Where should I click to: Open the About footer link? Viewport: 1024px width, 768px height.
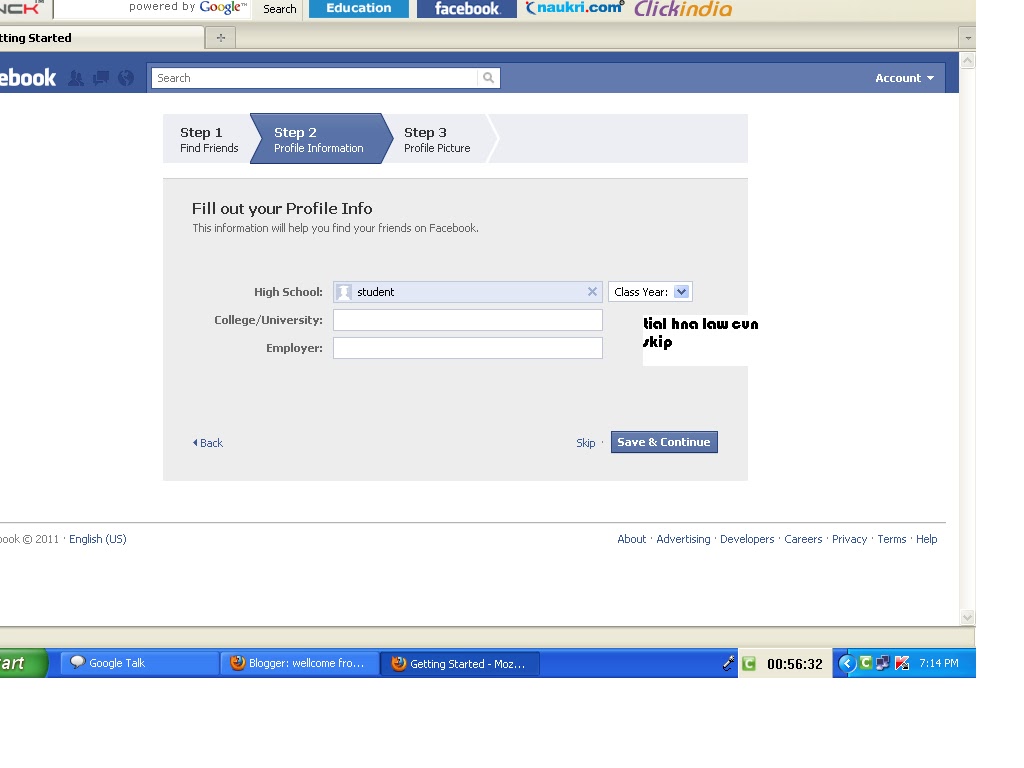click(632, 539)
